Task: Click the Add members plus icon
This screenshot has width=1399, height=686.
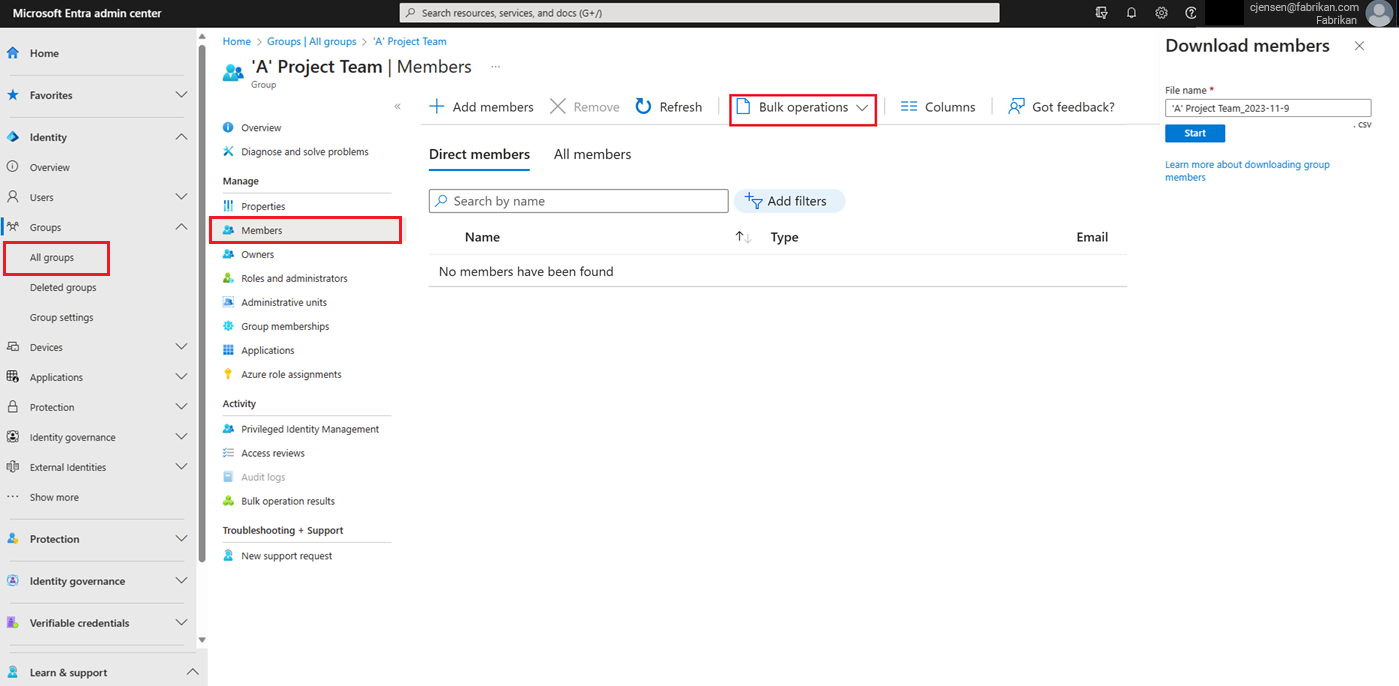Action: (437, 106)
